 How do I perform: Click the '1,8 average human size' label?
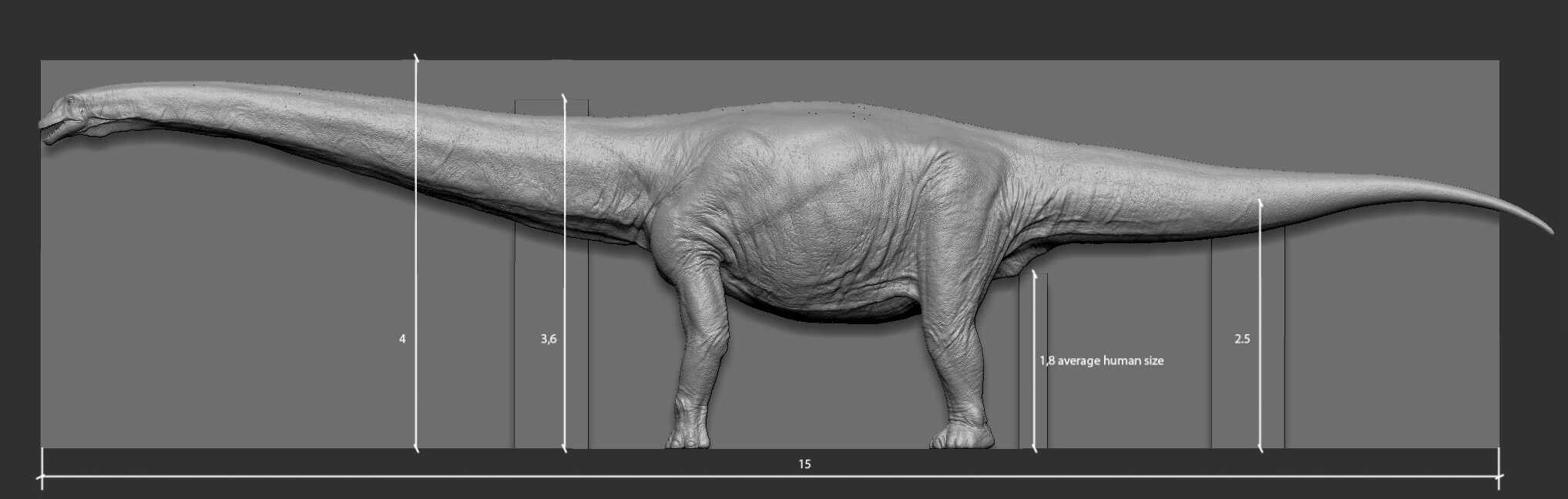point(1102,360)
